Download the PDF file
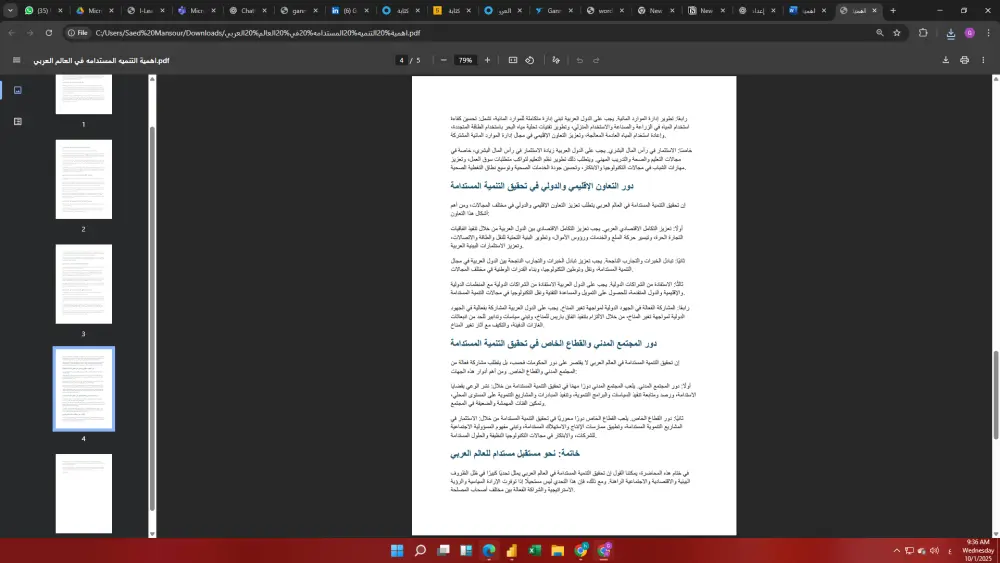 coord(946,60)
